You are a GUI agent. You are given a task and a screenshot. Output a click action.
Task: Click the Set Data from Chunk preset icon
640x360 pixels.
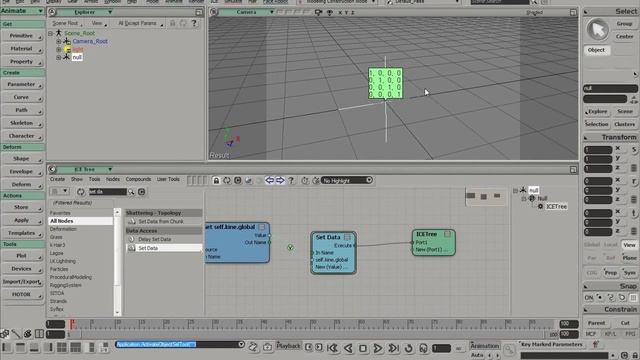tap(131, 221)
